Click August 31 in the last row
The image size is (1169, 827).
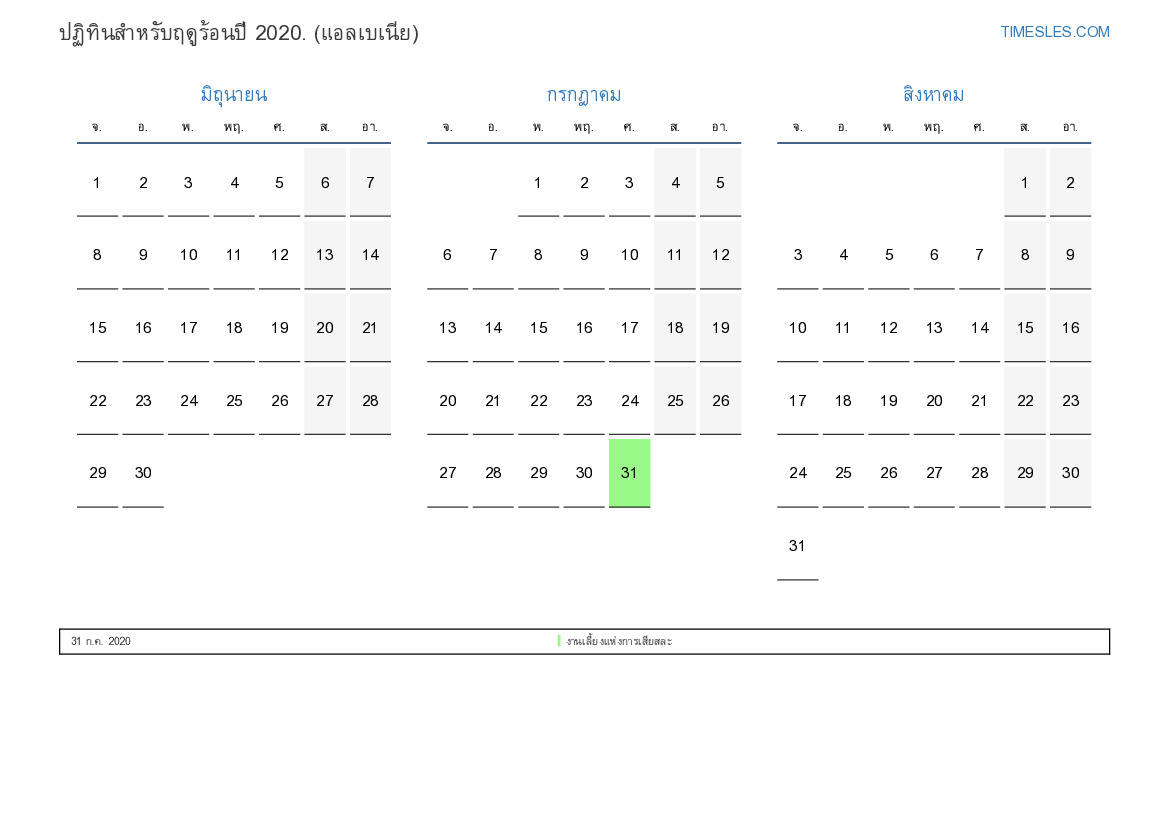pyautogui.click(x=797, y=546)
